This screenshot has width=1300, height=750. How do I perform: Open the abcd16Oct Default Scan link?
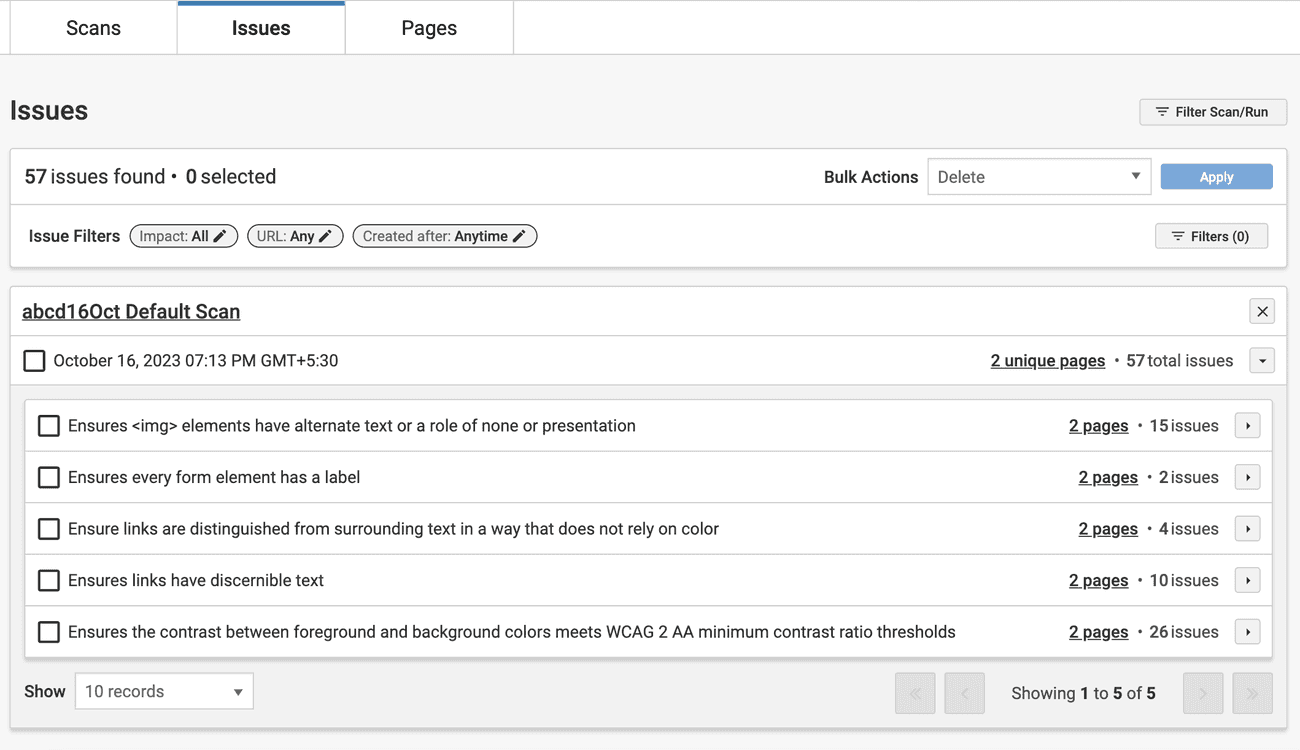point(130,311)
